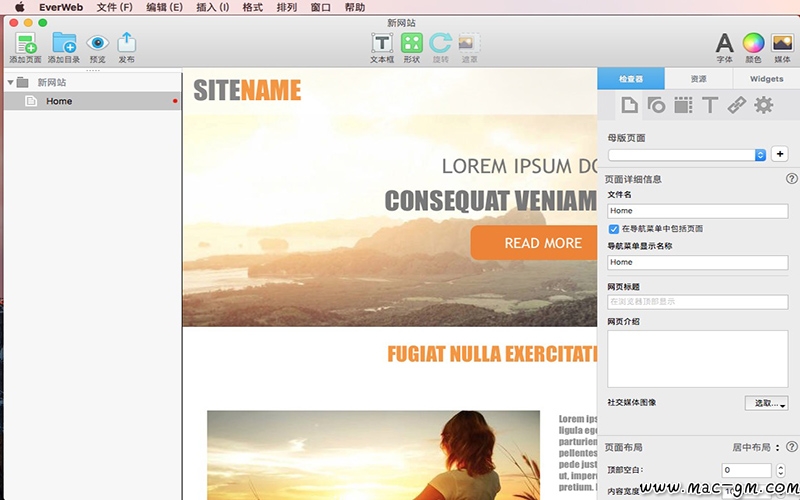Open the 居中布局 layout dropdown

click(756, 447)
